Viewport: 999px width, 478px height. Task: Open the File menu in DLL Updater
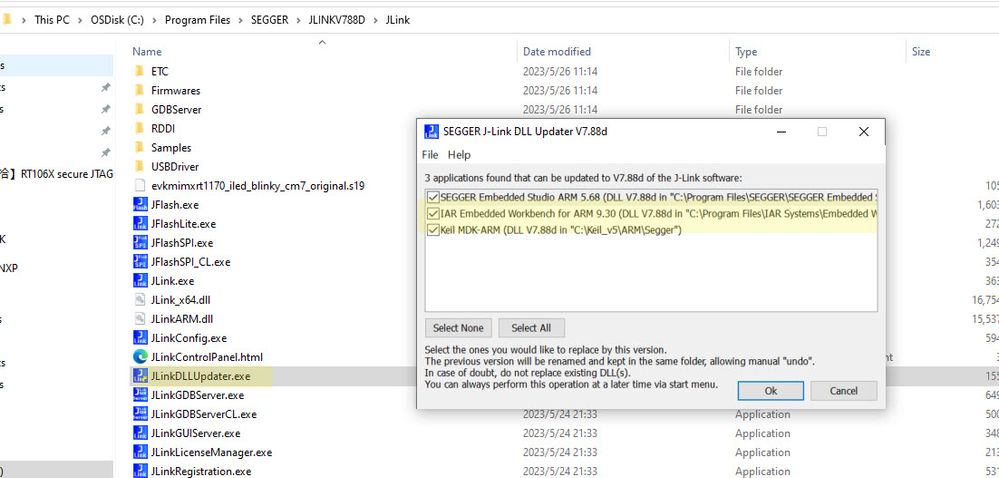(x=430, y=155)
